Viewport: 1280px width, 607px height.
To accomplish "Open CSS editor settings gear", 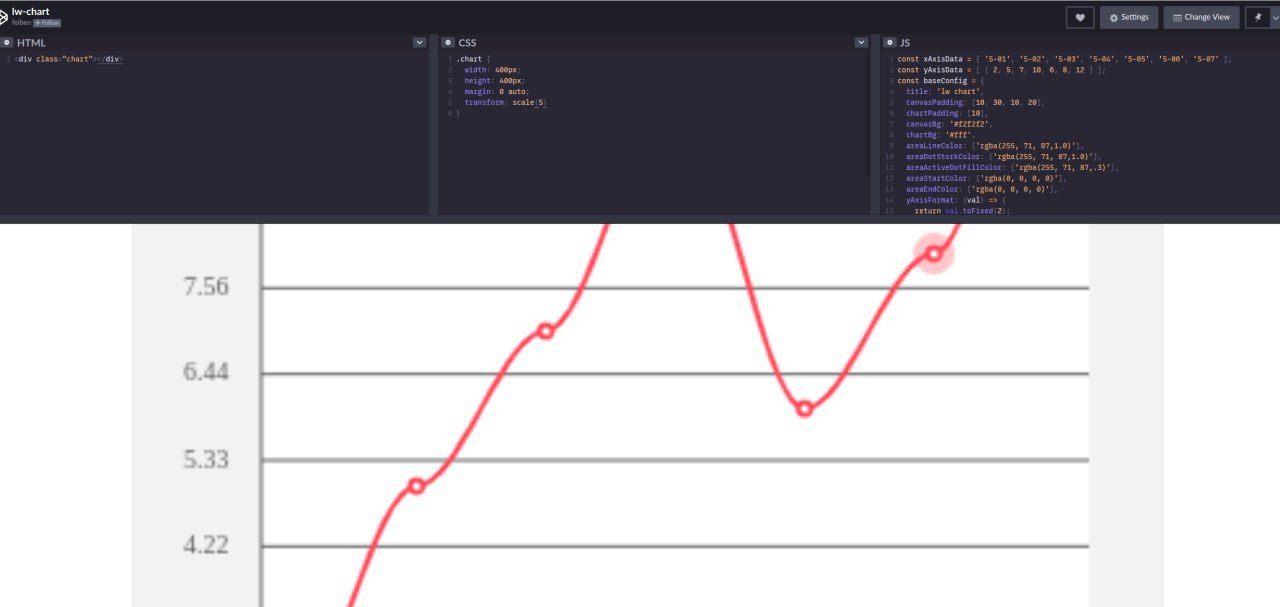I will click(448, 43).
